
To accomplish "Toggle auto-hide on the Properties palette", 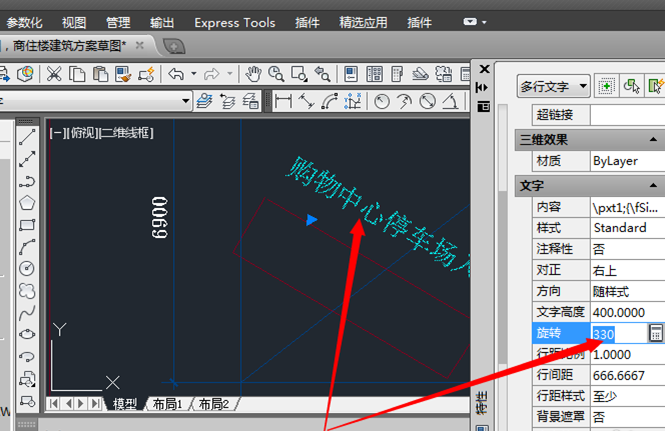I will coord(483,87).
